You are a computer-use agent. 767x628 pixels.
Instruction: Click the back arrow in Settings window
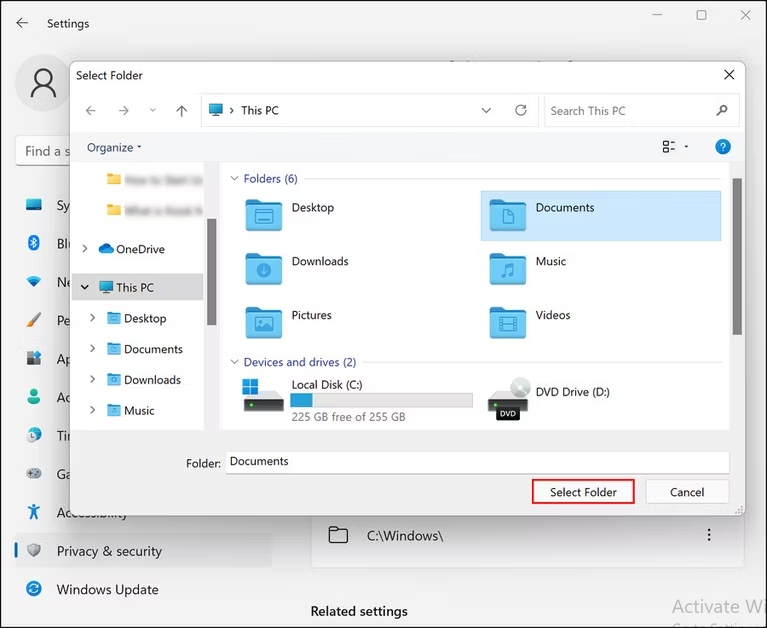pyautogui.click(x=22, y=22)
